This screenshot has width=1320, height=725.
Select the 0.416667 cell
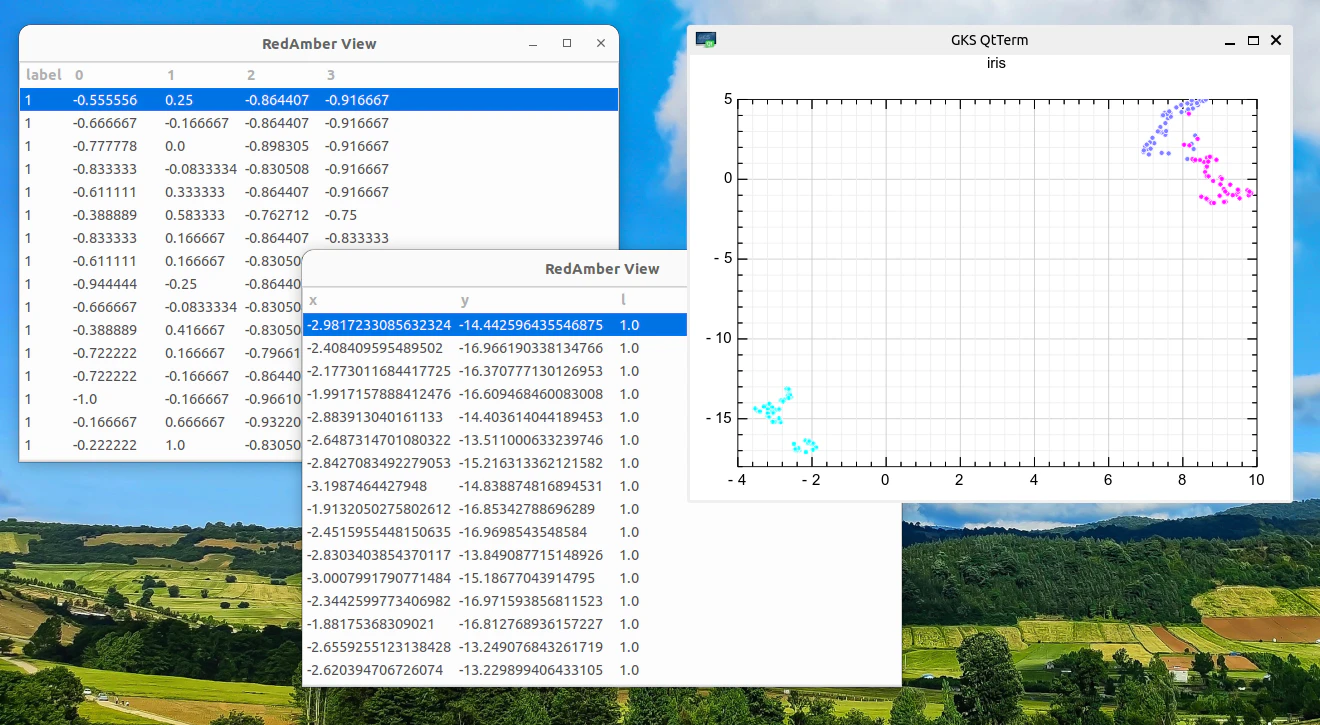click(195, 330)
